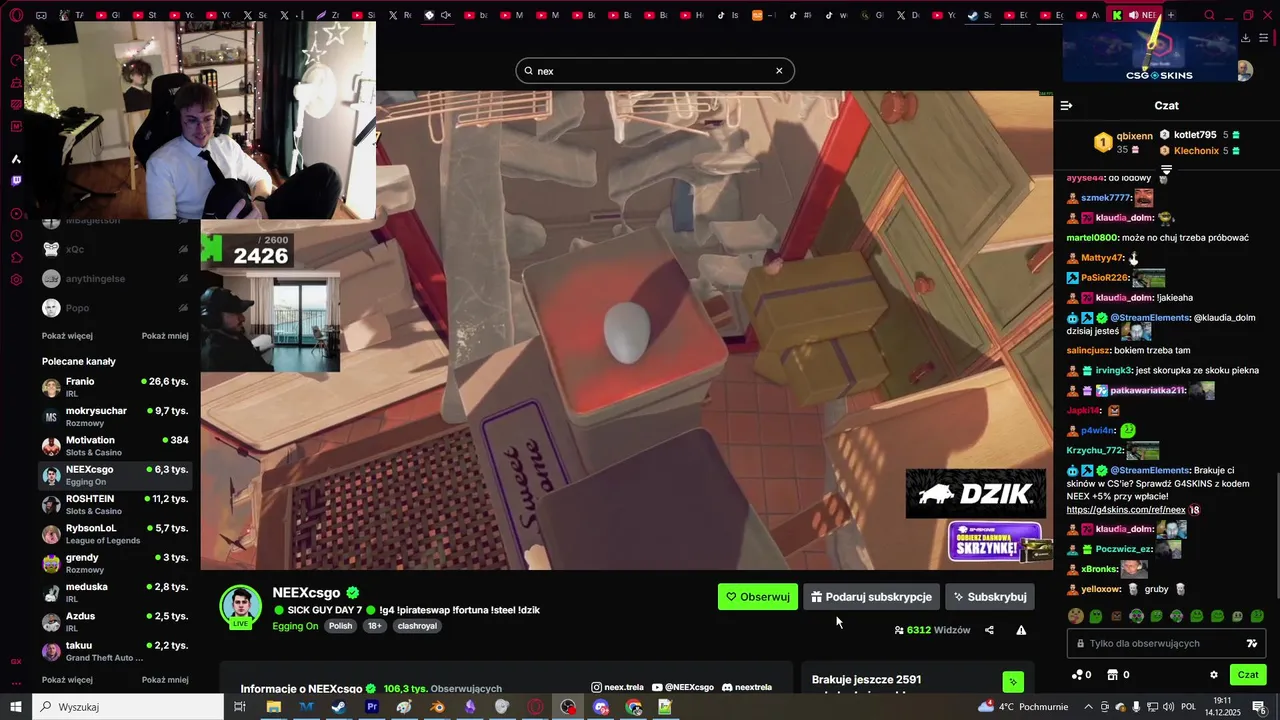Expand followed list with upper Pokaż więcej
The width and height of the screenshot is (1280, 720).
[67, 336]
